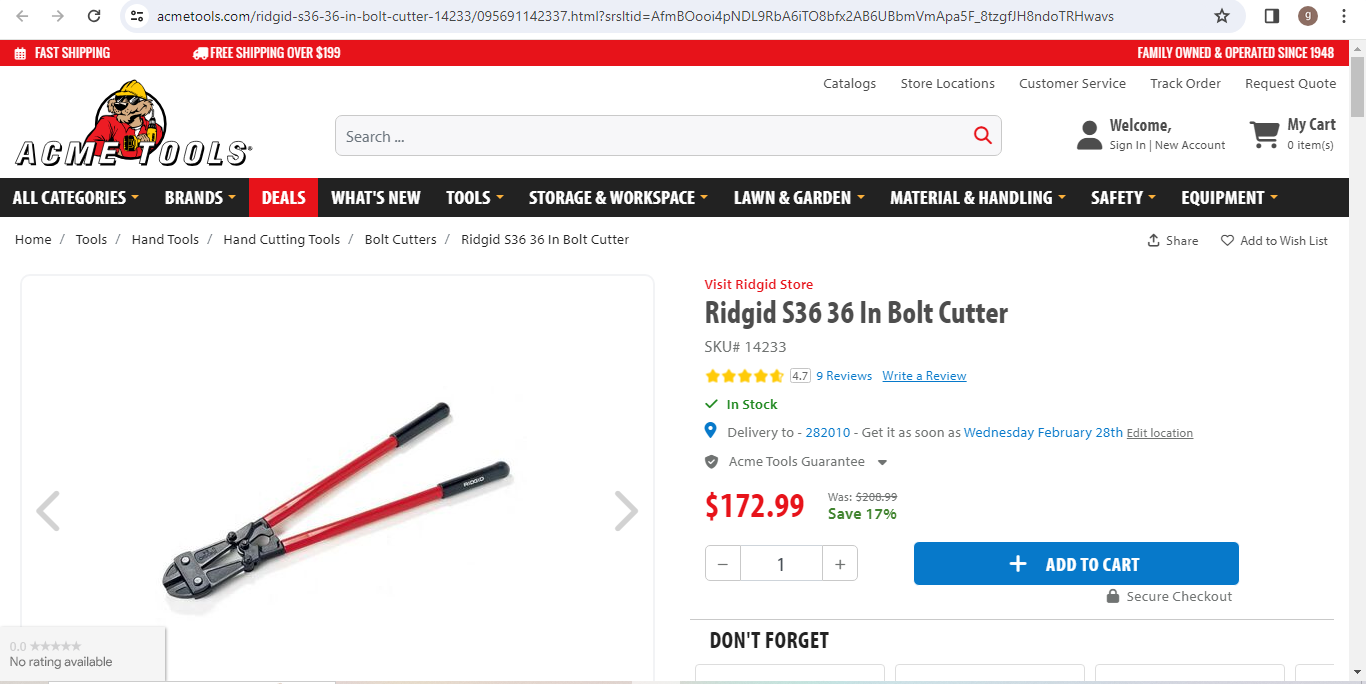Show previous product image with left arrow

click(x=48, y=511)
